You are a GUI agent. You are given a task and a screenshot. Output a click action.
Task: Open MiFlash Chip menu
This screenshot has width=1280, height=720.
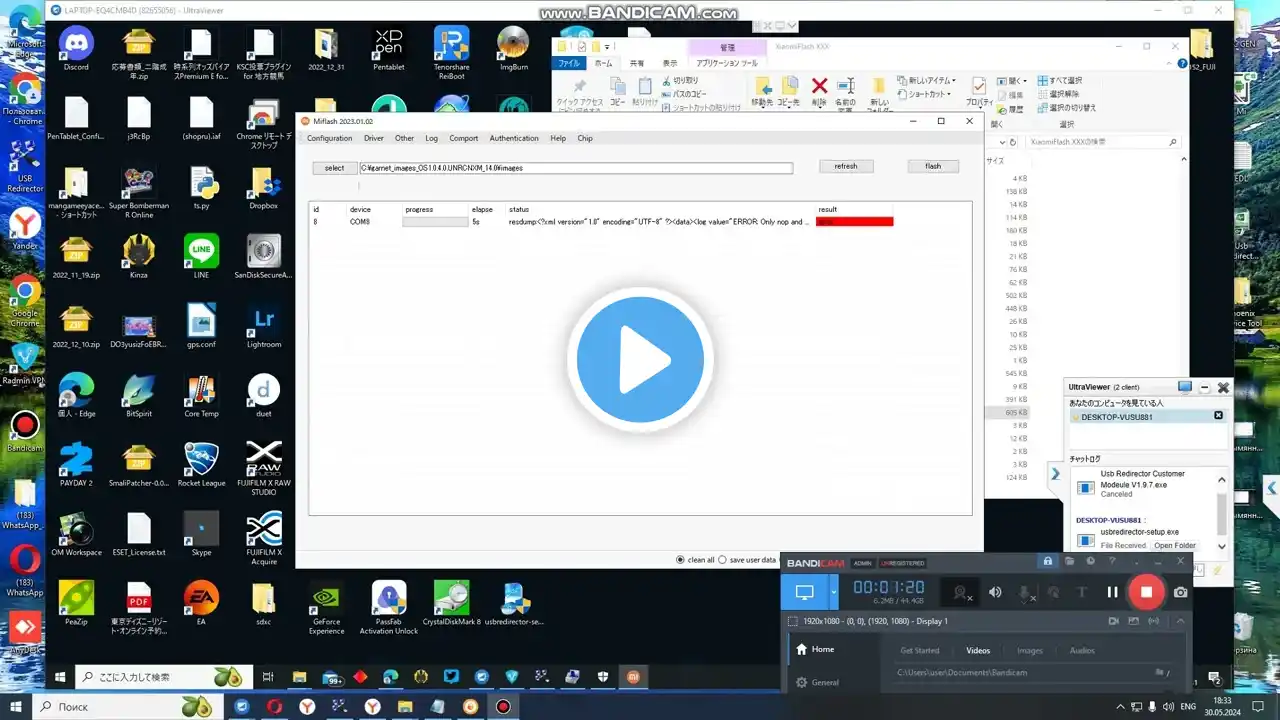(585, 138)
